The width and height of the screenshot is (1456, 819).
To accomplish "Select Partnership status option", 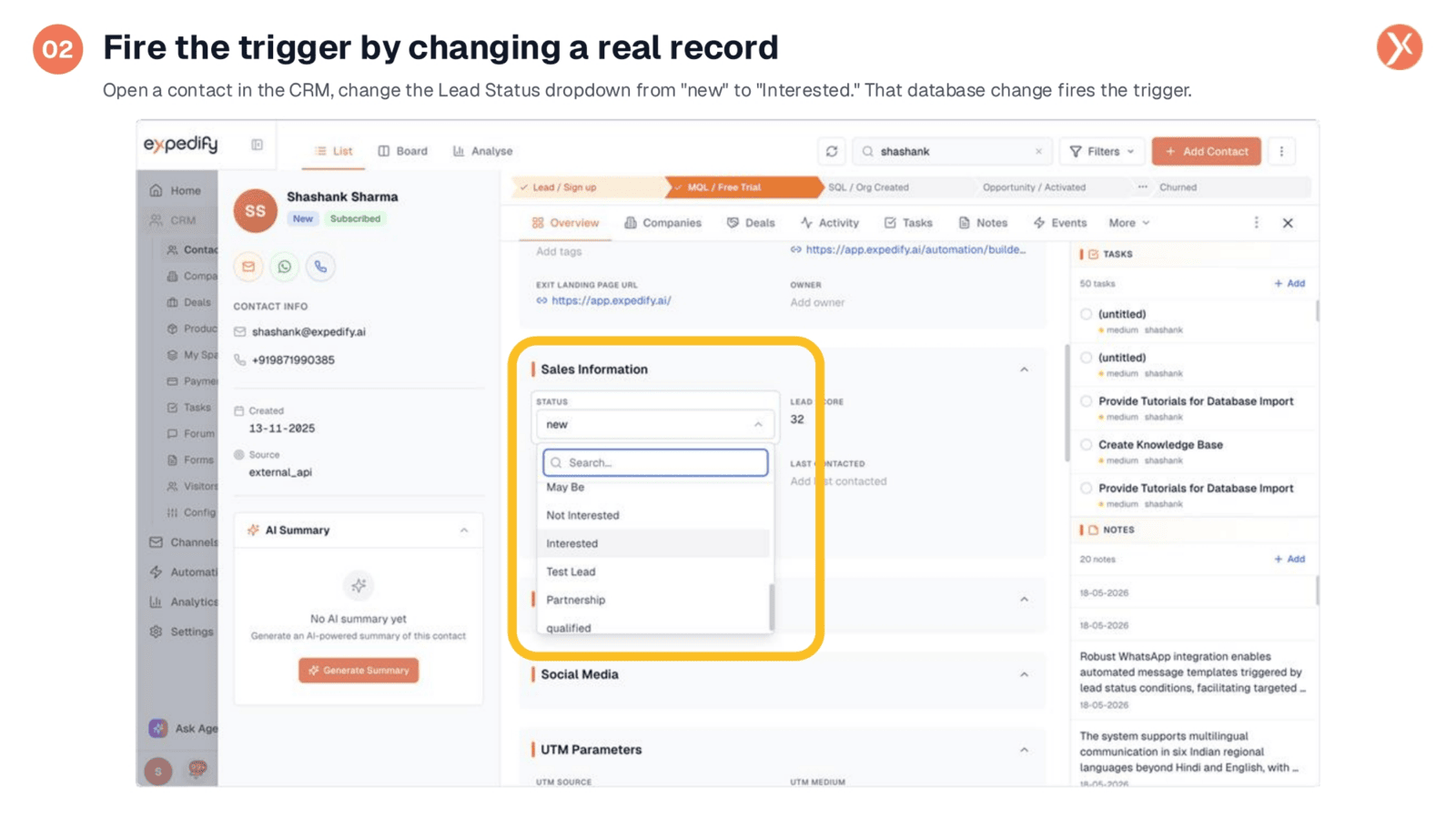I will pos(654,600).
